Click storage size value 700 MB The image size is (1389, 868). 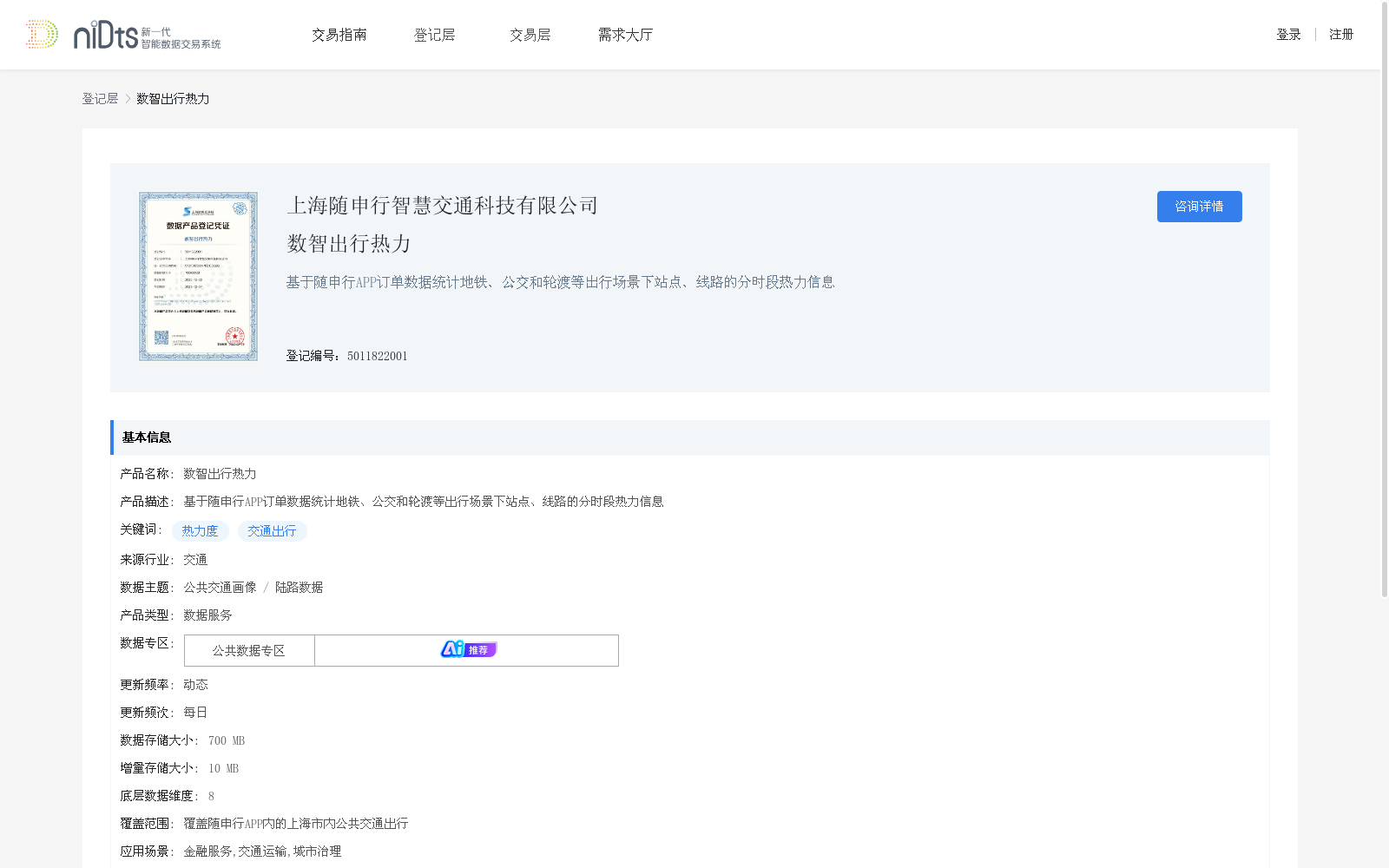tap(227, 740)
